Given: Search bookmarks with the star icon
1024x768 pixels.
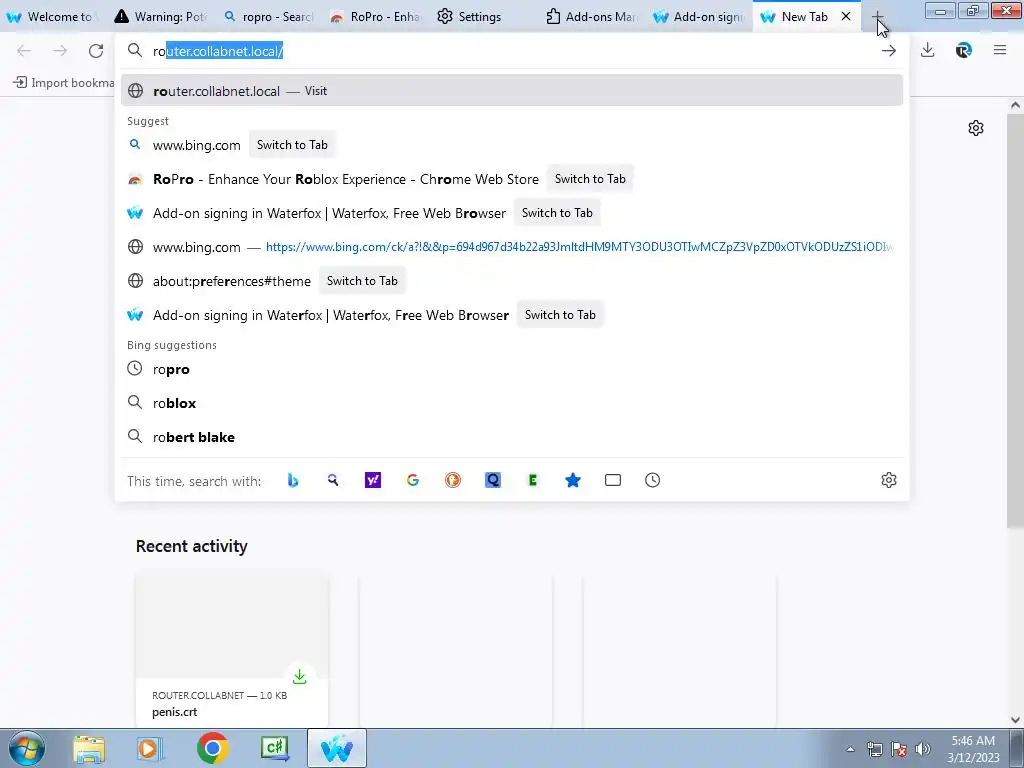Looking at the screenshot, I should (573, 481).
